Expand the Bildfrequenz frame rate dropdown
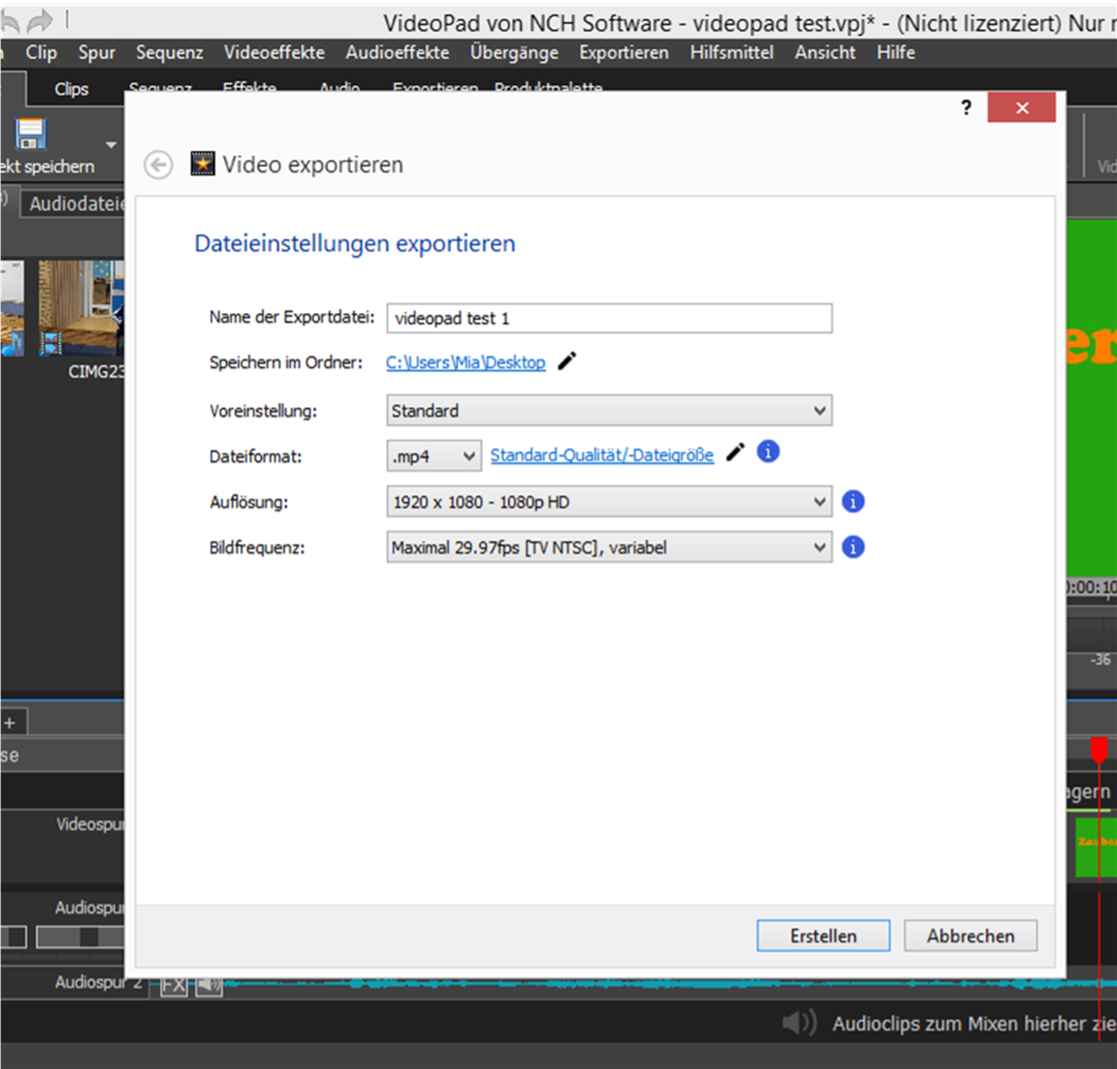Image resolution: width=1117 pixels, height=1069 pixels. tap(608, 548)
